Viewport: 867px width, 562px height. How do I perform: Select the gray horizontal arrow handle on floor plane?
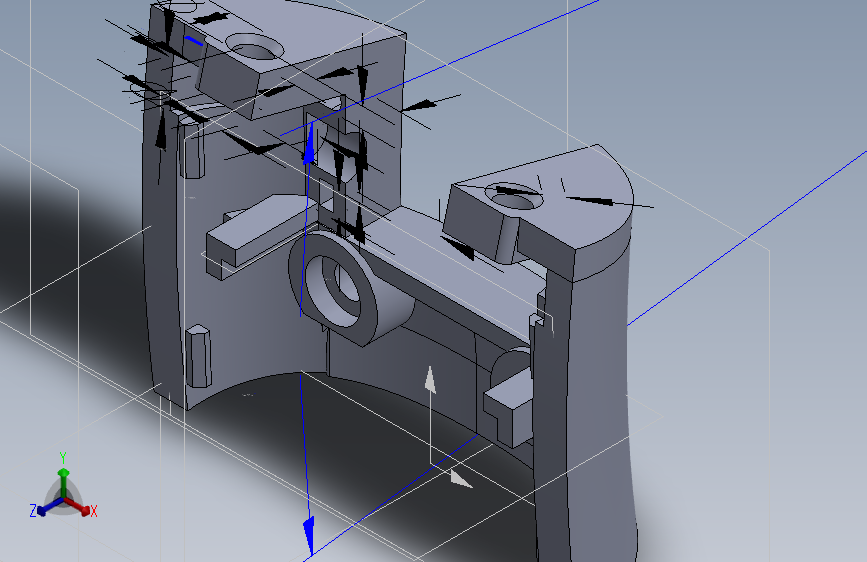(461, 479)
